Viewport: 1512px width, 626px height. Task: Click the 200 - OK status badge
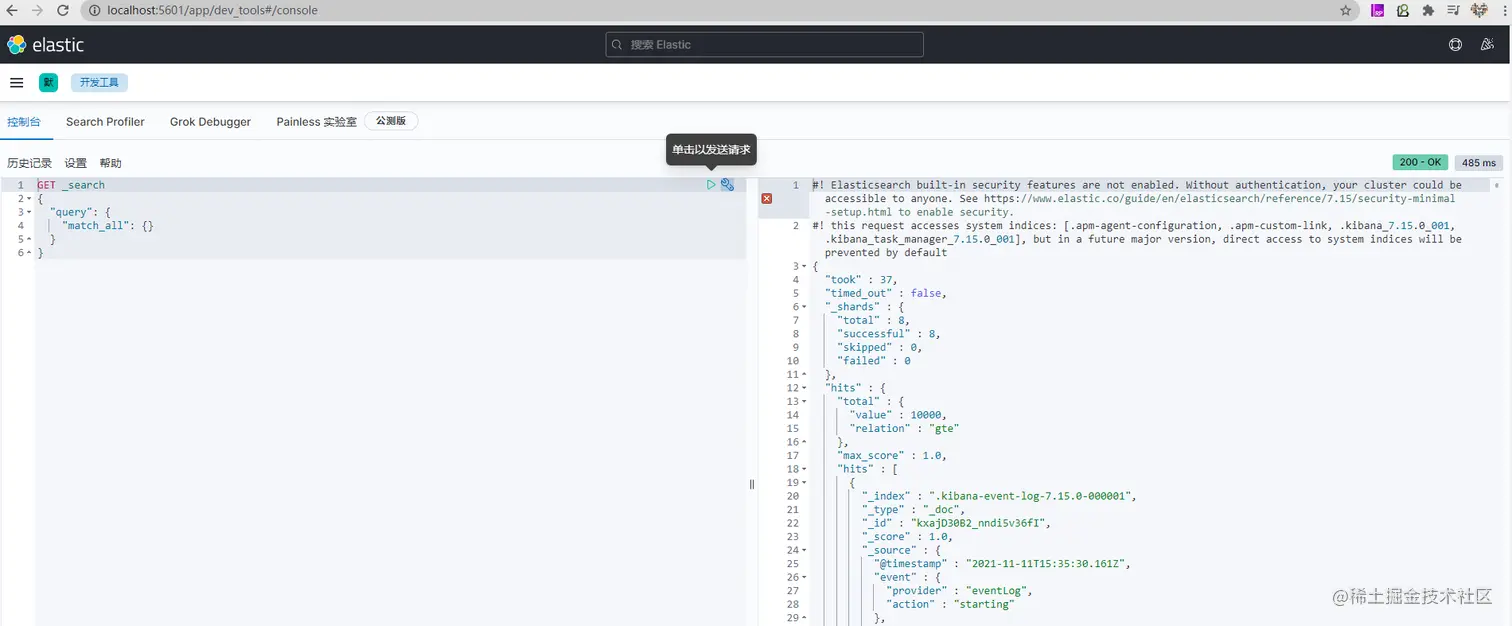coord(1420,162)
